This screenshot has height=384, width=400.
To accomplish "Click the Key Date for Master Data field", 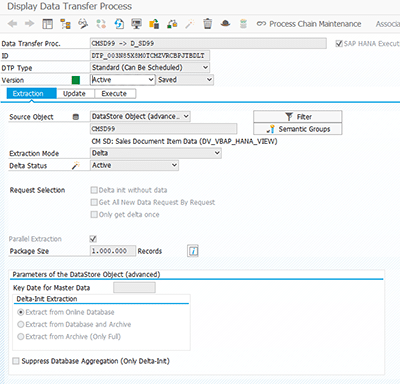I will coord(134,287).
